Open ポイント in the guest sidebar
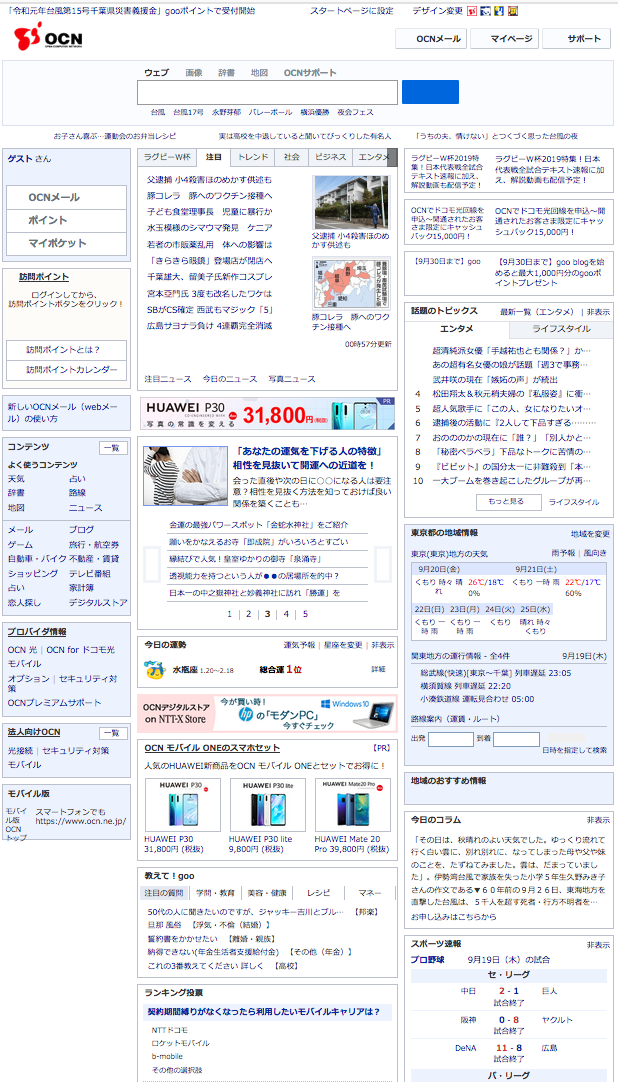The height and width of the screenshot is (1082, 618). [x=66, y=220]
